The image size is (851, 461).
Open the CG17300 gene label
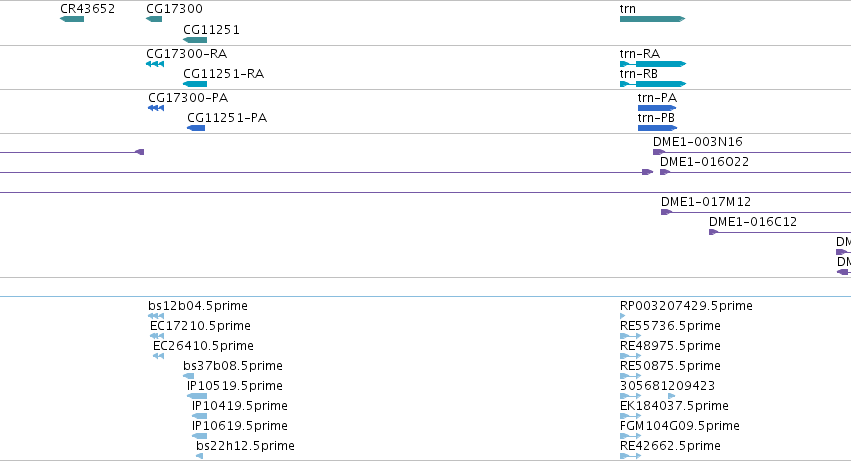pyautogui.click(x=174, y=9)
